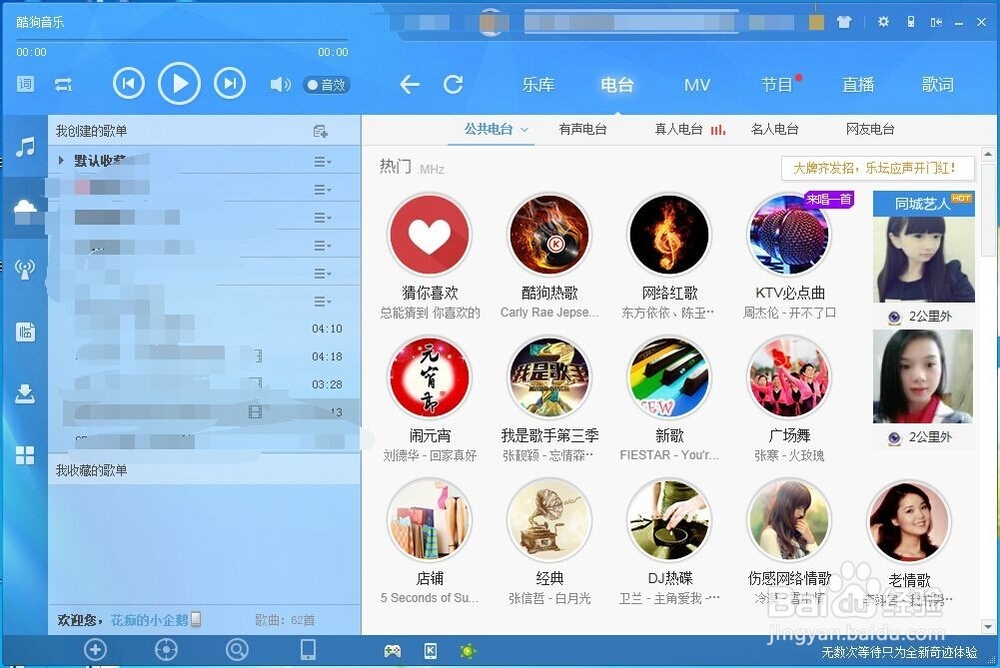The image size is (1000, 668).
Task: Open the 同城艺人 panel header
Action: [923, 204]
